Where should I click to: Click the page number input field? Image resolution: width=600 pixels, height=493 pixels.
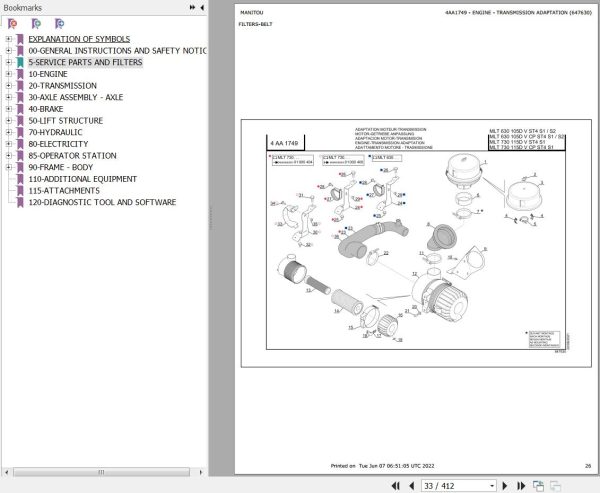(x=454, y=486)
